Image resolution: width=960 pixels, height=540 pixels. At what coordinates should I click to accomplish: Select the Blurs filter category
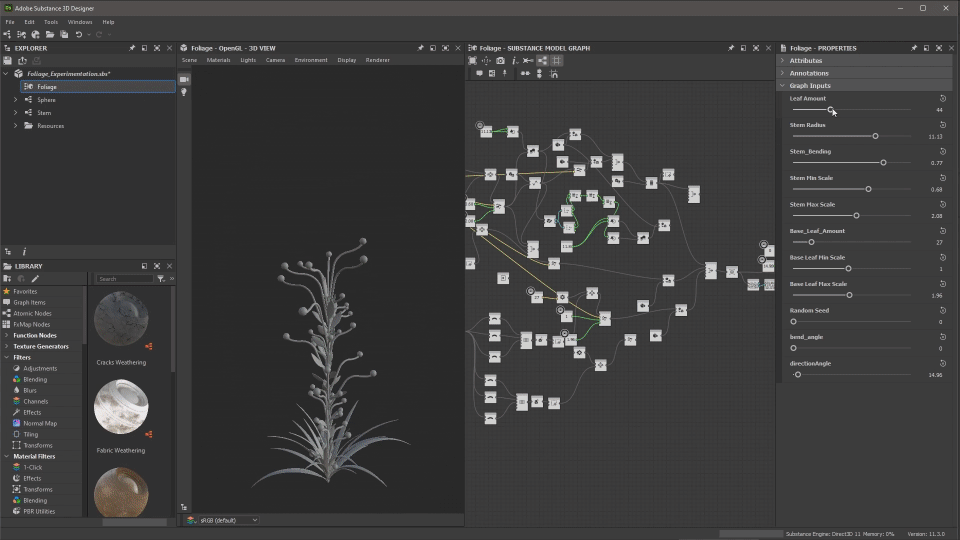tap(30, 391)
